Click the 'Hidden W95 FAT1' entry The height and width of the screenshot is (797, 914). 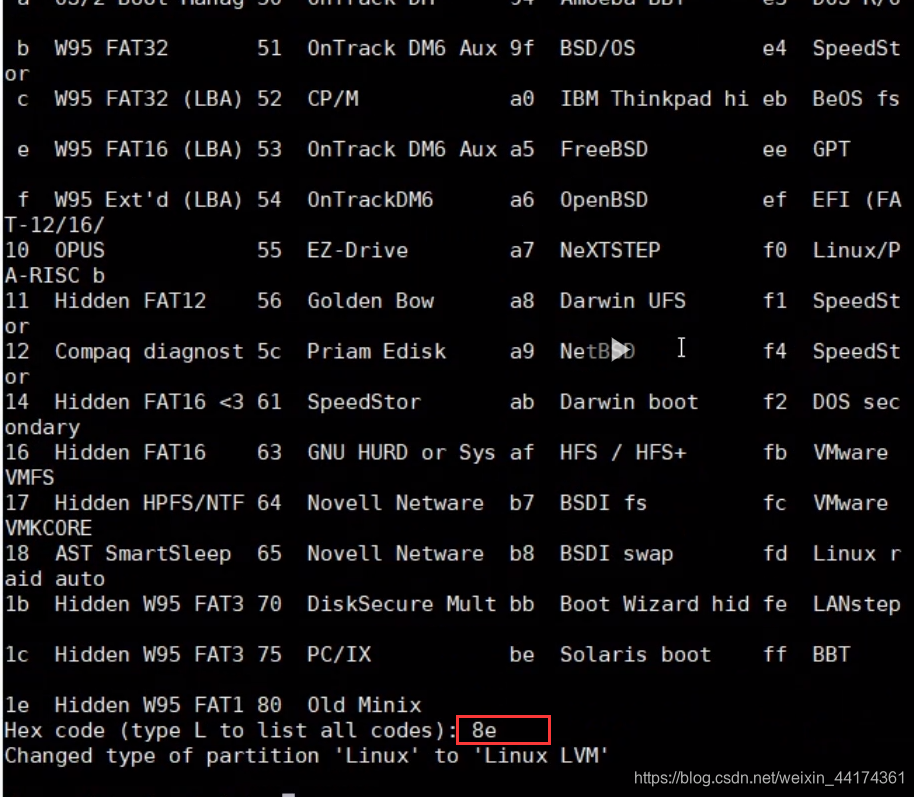tap(149, 705)
